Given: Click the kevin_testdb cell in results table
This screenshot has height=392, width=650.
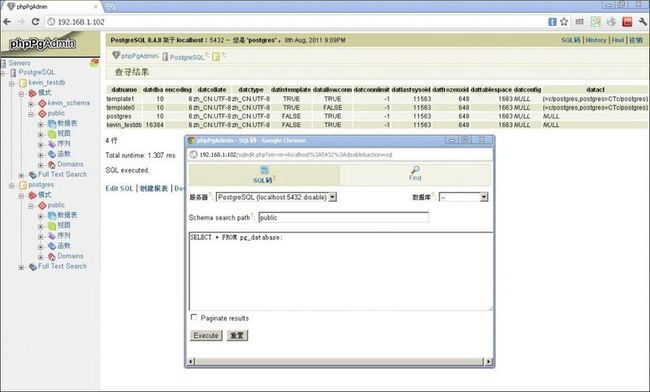Looking at the screenshot, I should click(124, 125).
